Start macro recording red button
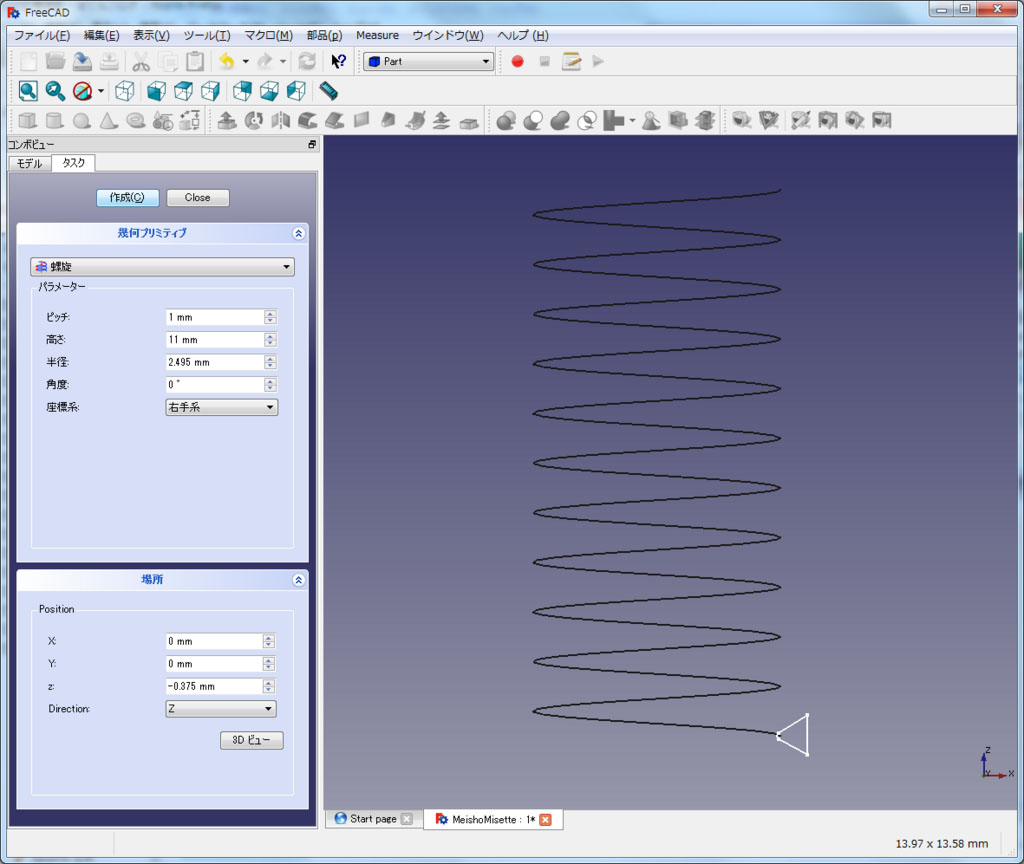The width and height of the screenshot is (1024, 864). click(x=517, y=61)
